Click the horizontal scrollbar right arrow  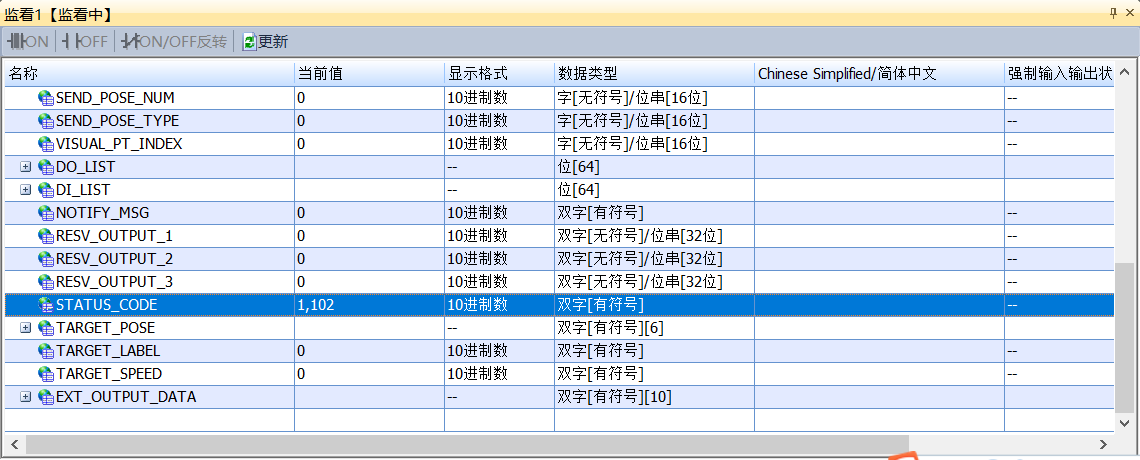click(x=1103, y=444)
